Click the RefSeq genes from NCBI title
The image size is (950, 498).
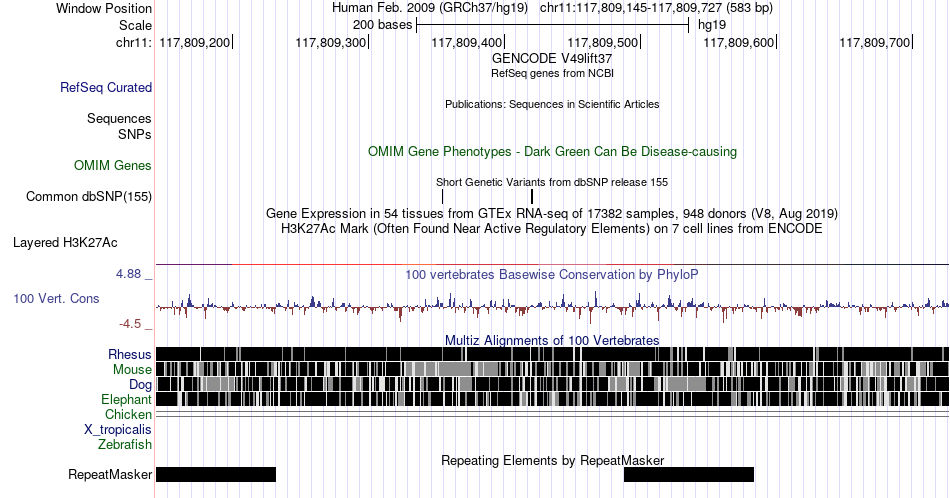552,73
